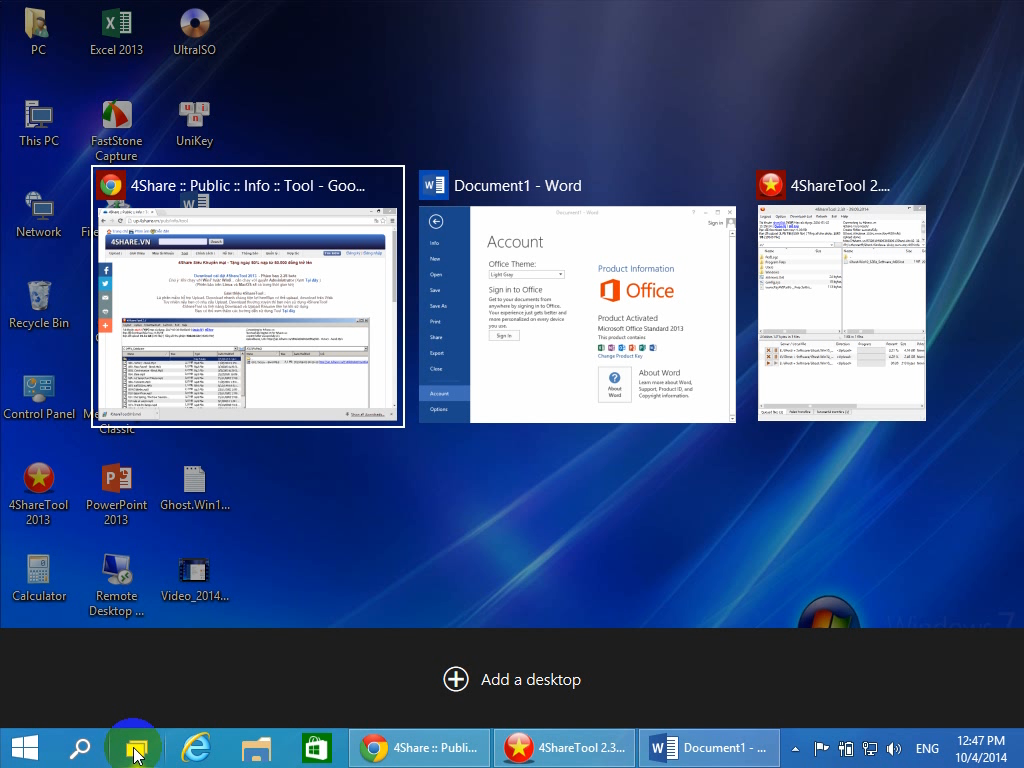1024x768 pixels.
Task: Click the volume speaker tray icon
Action: [x=893, y=748]
